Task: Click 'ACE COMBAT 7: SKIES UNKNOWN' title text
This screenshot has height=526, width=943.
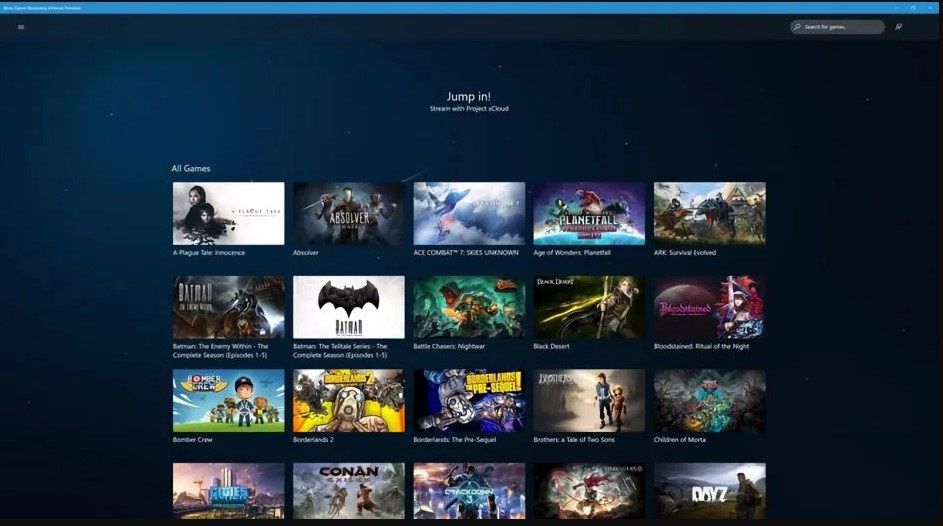Action: pos(466,253)
